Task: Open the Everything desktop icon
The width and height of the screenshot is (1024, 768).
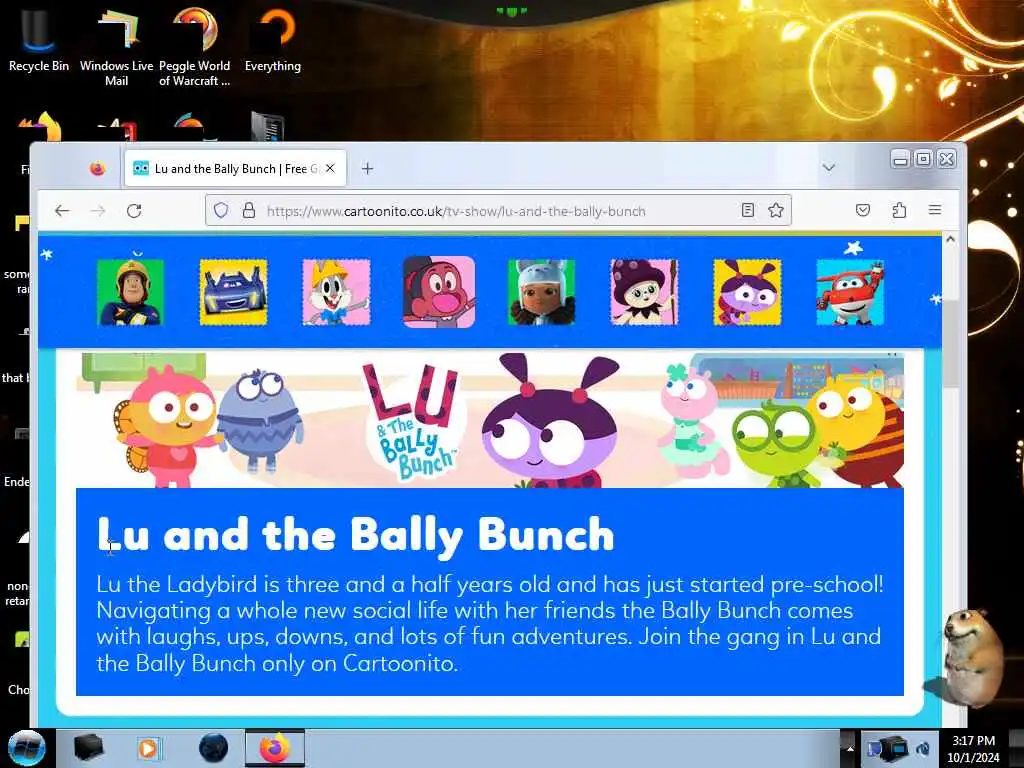Action: point(273,40)
